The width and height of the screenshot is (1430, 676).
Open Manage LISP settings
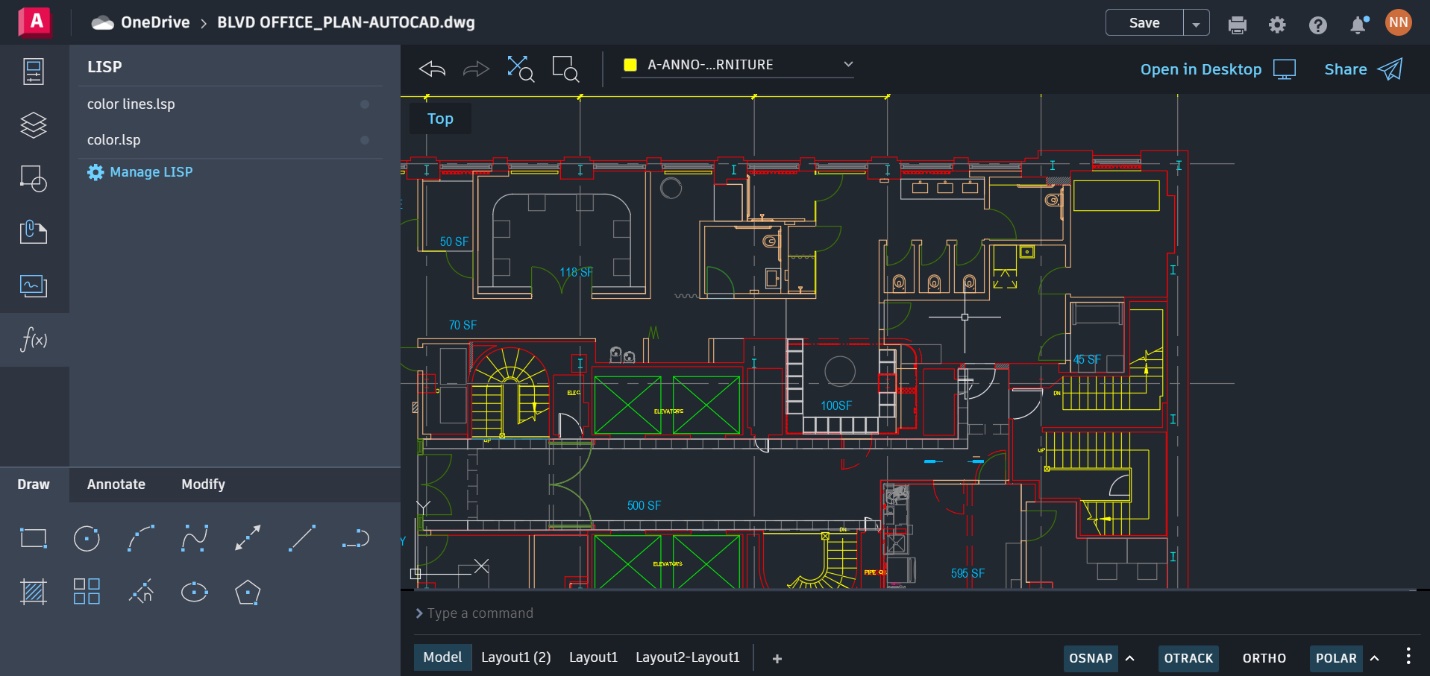point(140,171)
